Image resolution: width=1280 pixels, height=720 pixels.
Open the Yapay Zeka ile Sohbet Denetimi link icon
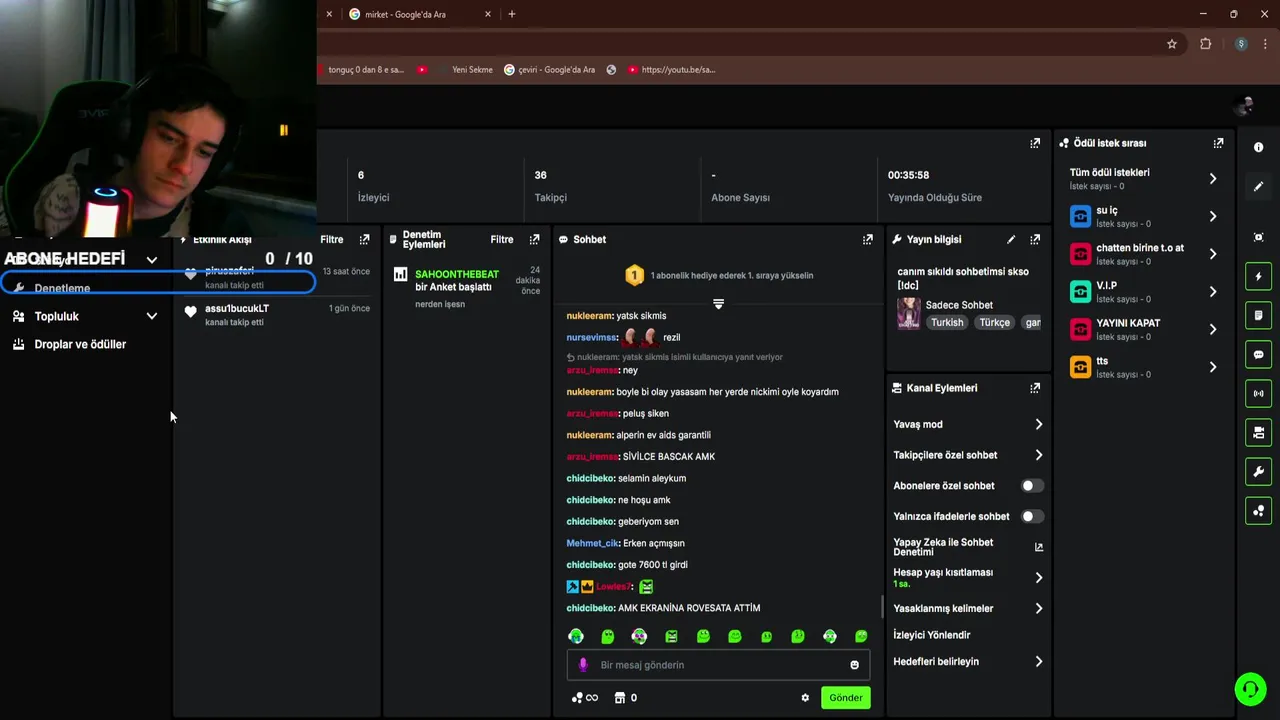(1039, 547)
